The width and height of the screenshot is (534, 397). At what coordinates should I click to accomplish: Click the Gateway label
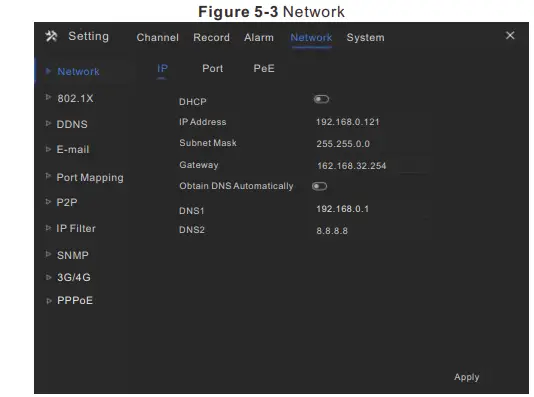pyautogui.click(x=199, y=165)
